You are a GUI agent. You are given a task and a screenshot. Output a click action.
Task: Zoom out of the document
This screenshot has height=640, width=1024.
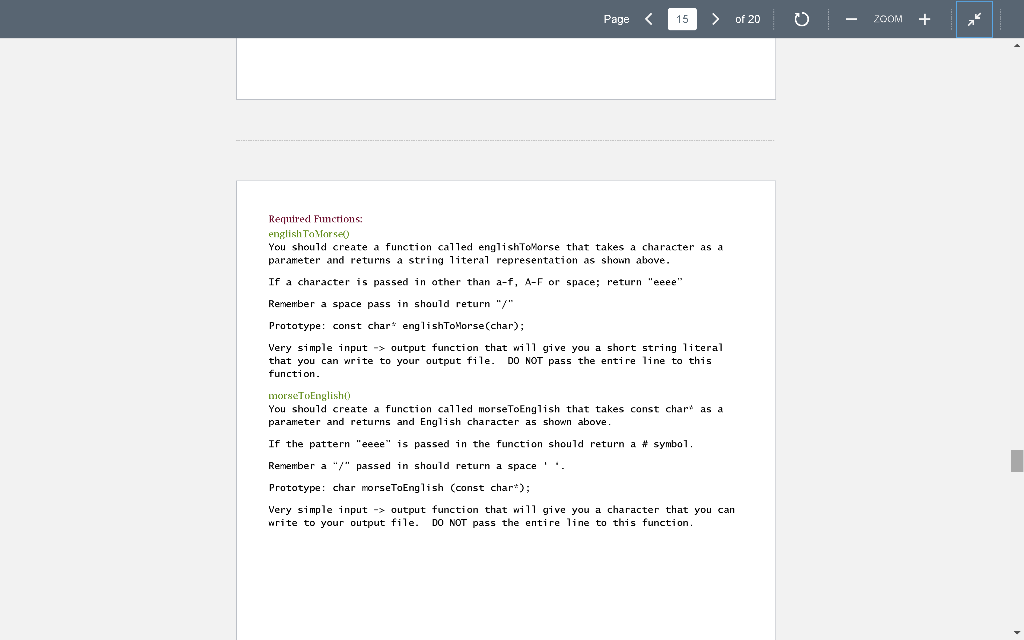pyautogui.click(x=851, y=18)
